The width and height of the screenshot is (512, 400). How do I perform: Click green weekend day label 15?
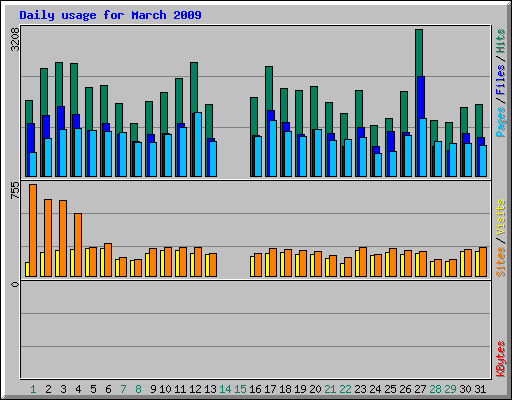tap(240, 389)
